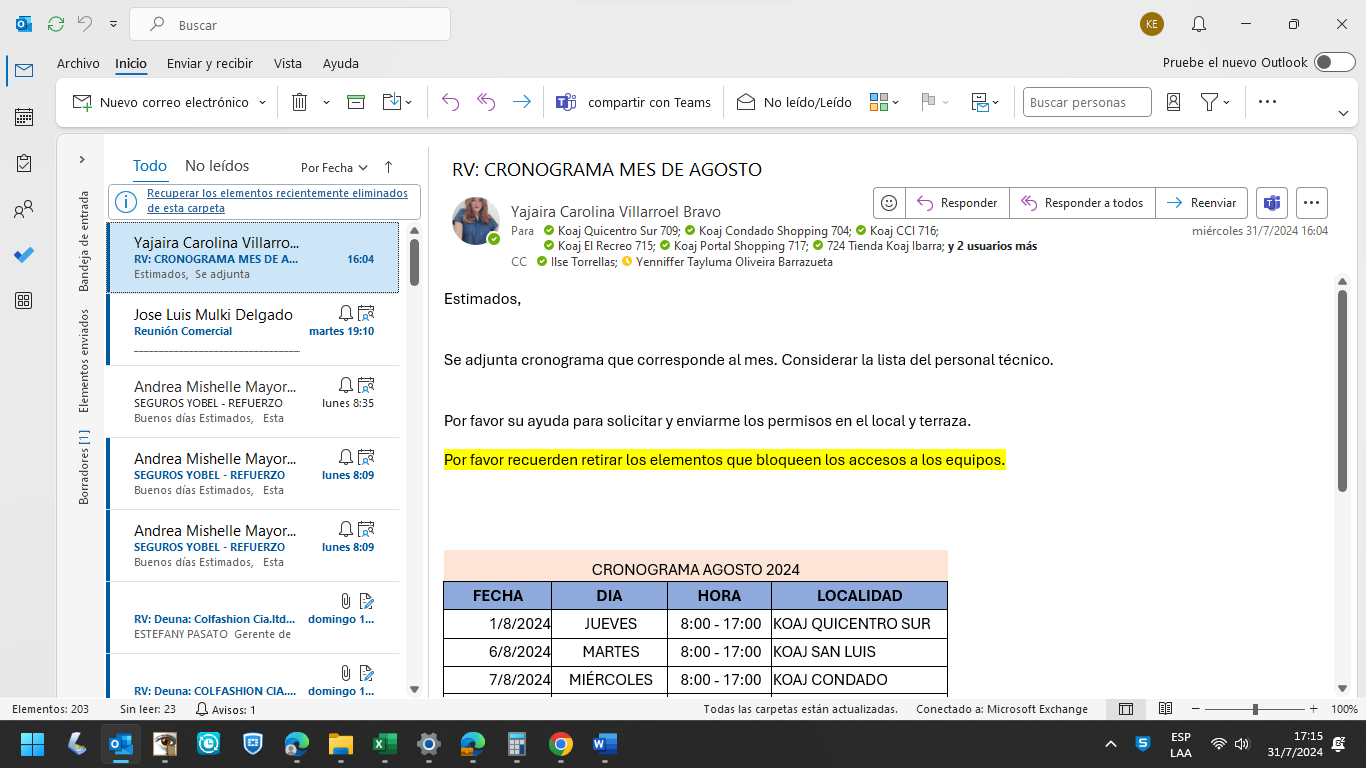The height and width of the screenshot is (768, 1366).
Task: Click 'compartir con Teams' button
Action: (x=633, y=102)
